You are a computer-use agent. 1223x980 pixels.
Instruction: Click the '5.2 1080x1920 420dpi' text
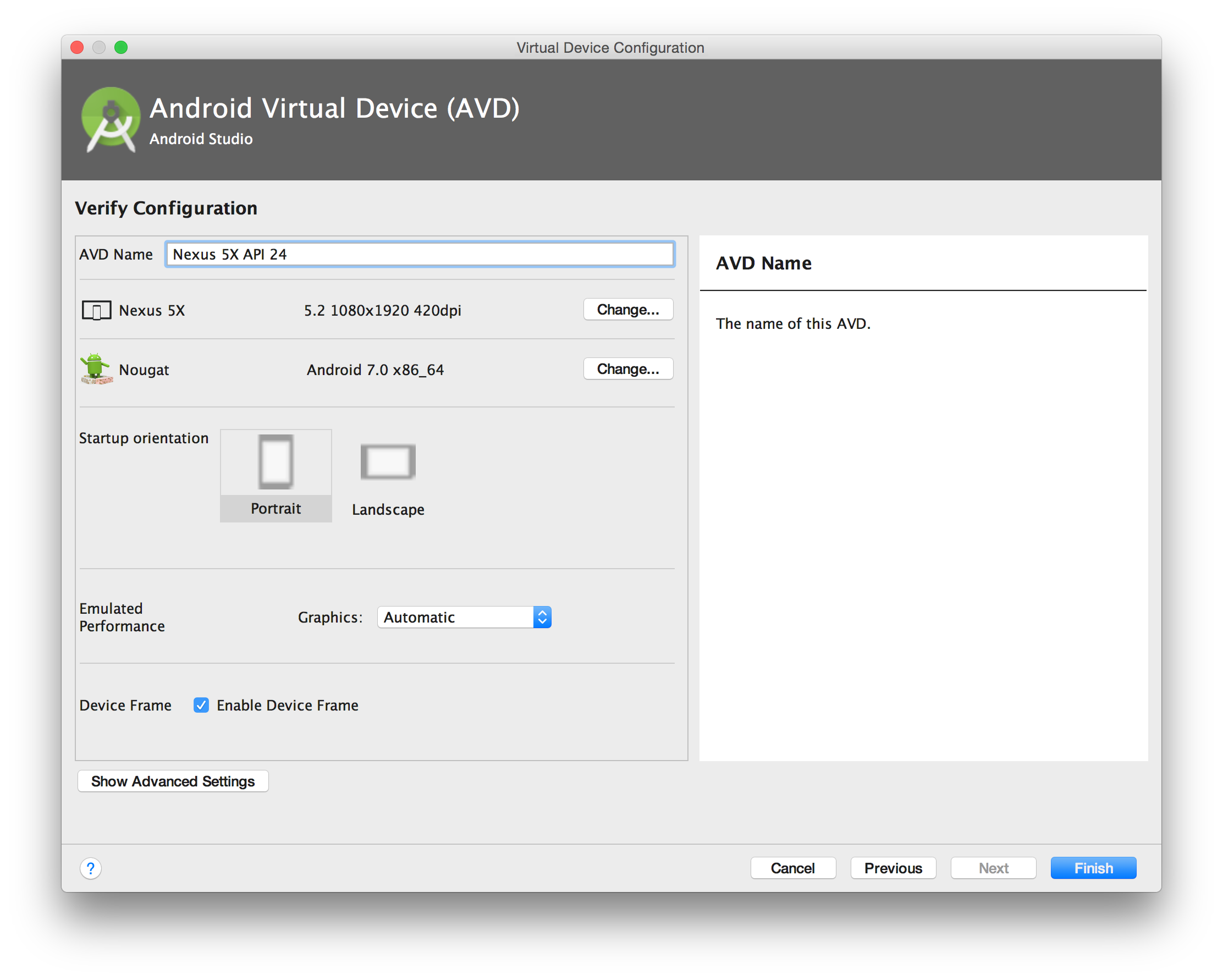coord(383,311)
